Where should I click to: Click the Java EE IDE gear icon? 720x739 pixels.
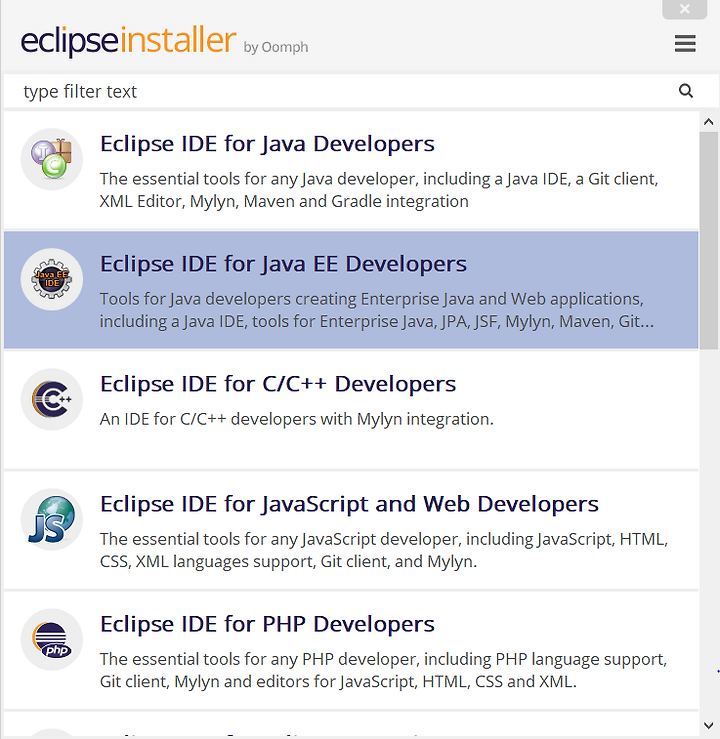coord(52,279)
